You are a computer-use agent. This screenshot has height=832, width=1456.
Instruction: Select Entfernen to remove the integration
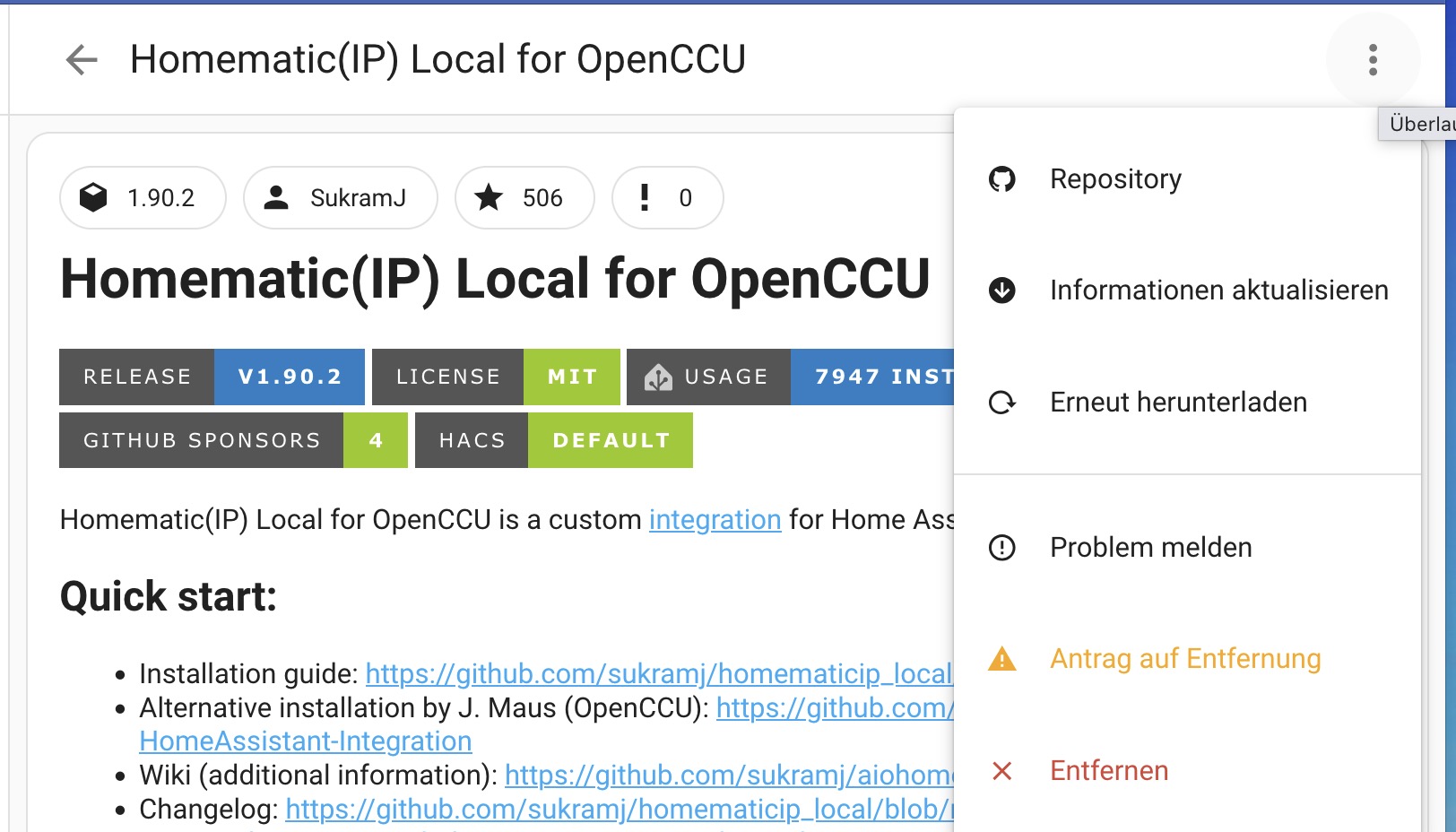1109,771
